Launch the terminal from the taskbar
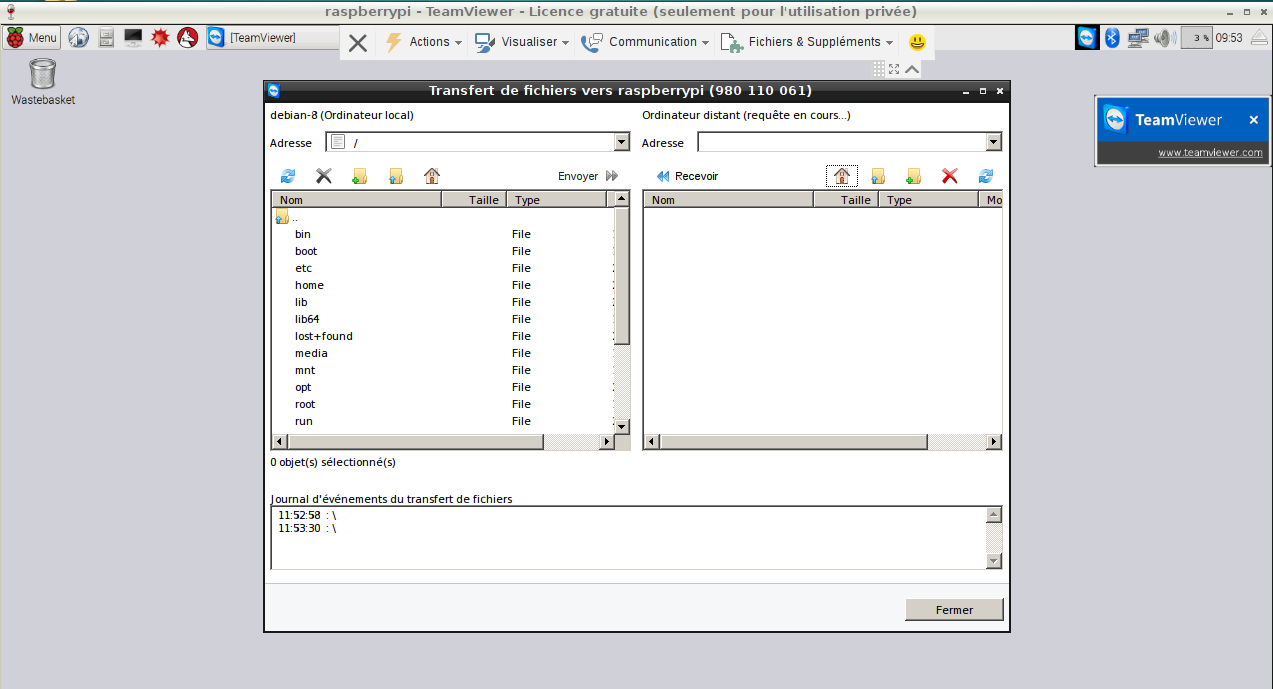The width and height of the screenshot is (1273, 689). coord(133,38)
